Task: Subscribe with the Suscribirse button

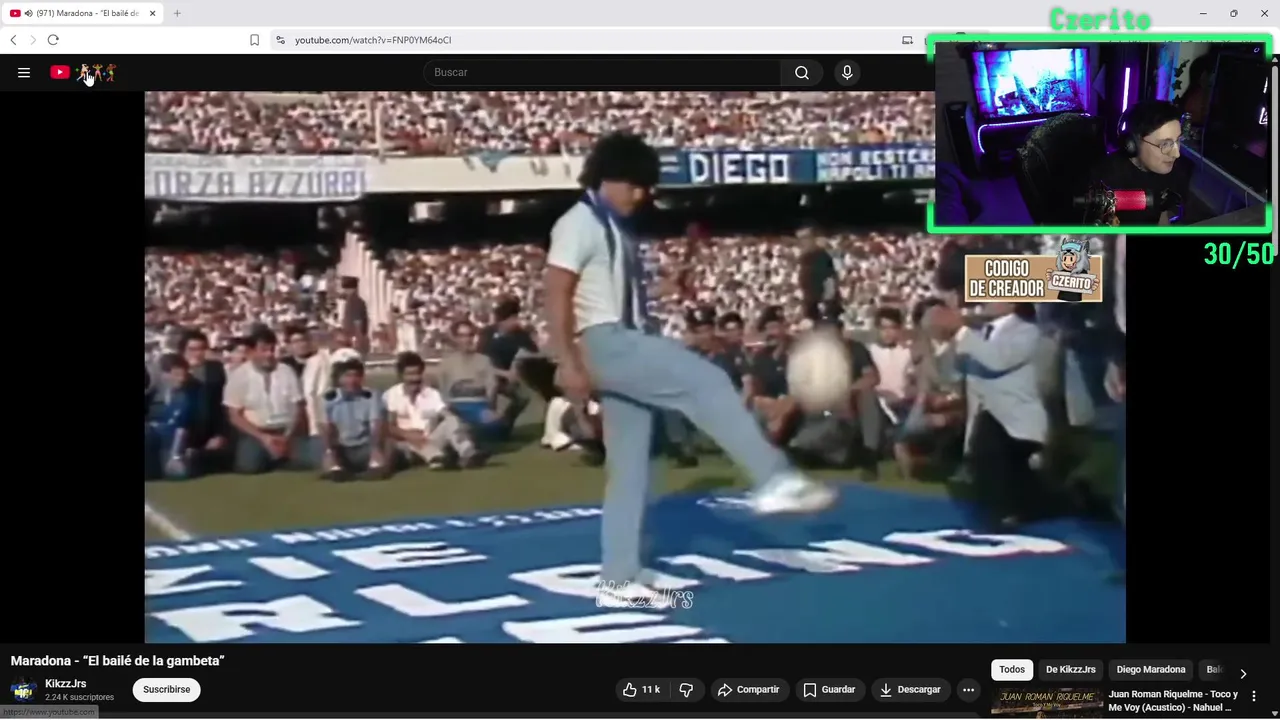Action: pyautogui.click(x=167, y=690)
